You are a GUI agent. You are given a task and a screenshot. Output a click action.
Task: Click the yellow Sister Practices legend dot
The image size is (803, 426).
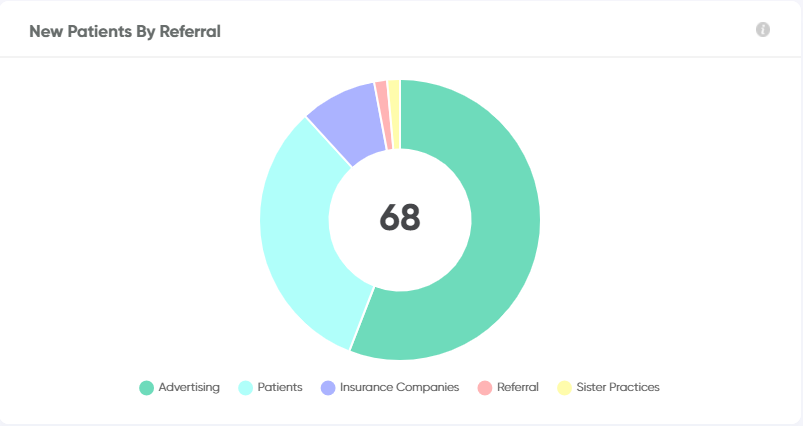(x=564, y=388)
